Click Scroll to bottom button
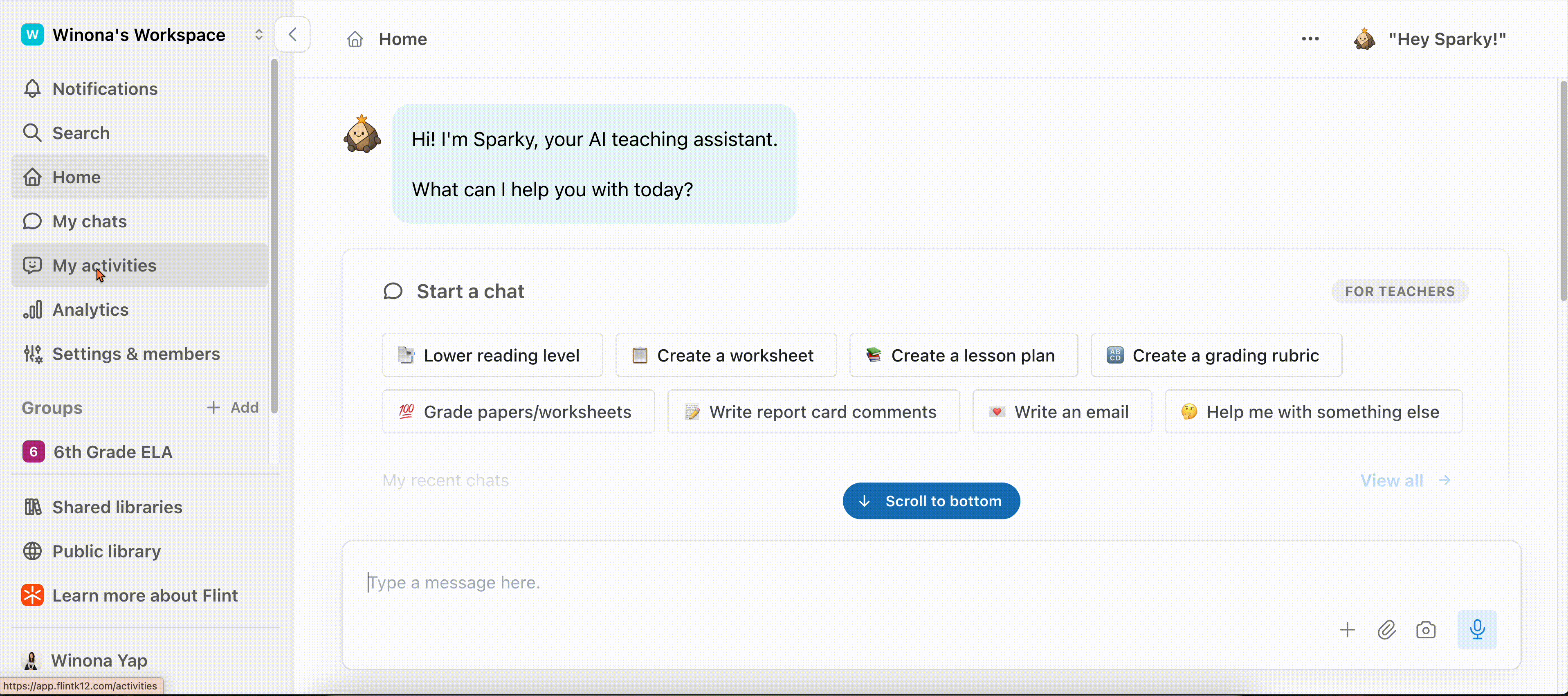Screen dimensions: 1568x696 931,501
